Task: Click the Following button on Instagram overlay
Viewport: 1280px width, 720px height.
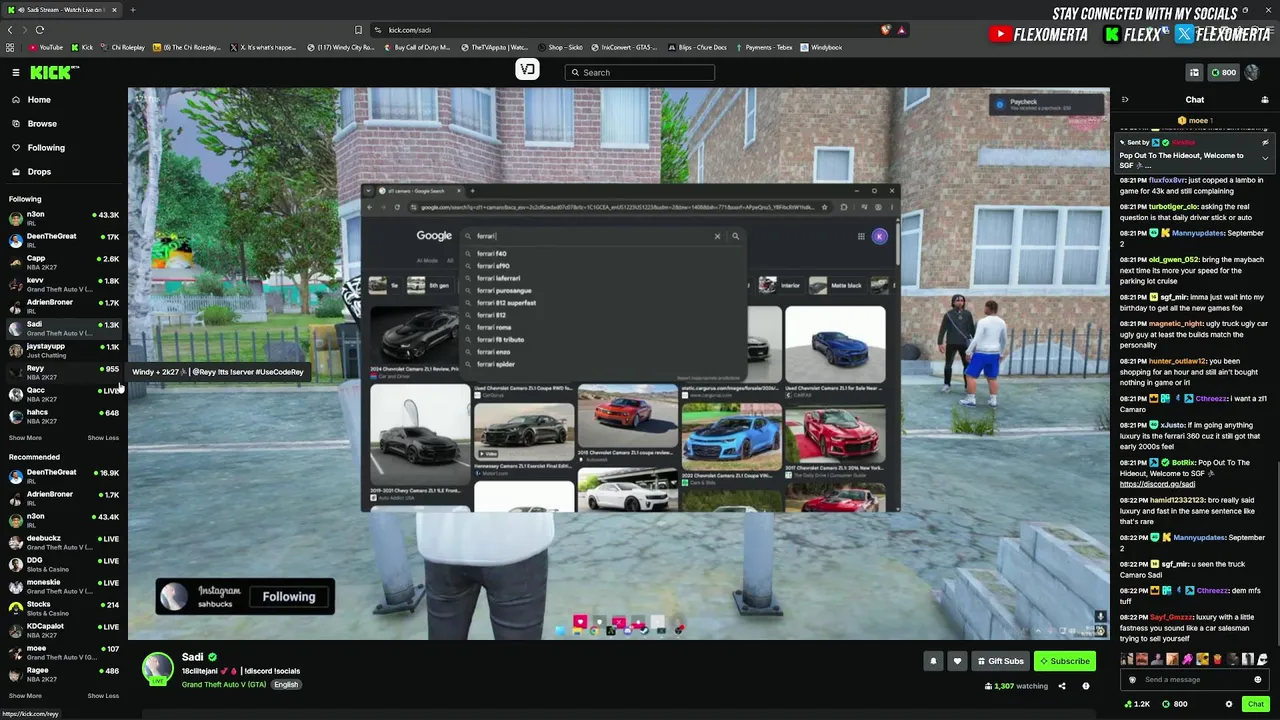Action: (x=289, y=597)
